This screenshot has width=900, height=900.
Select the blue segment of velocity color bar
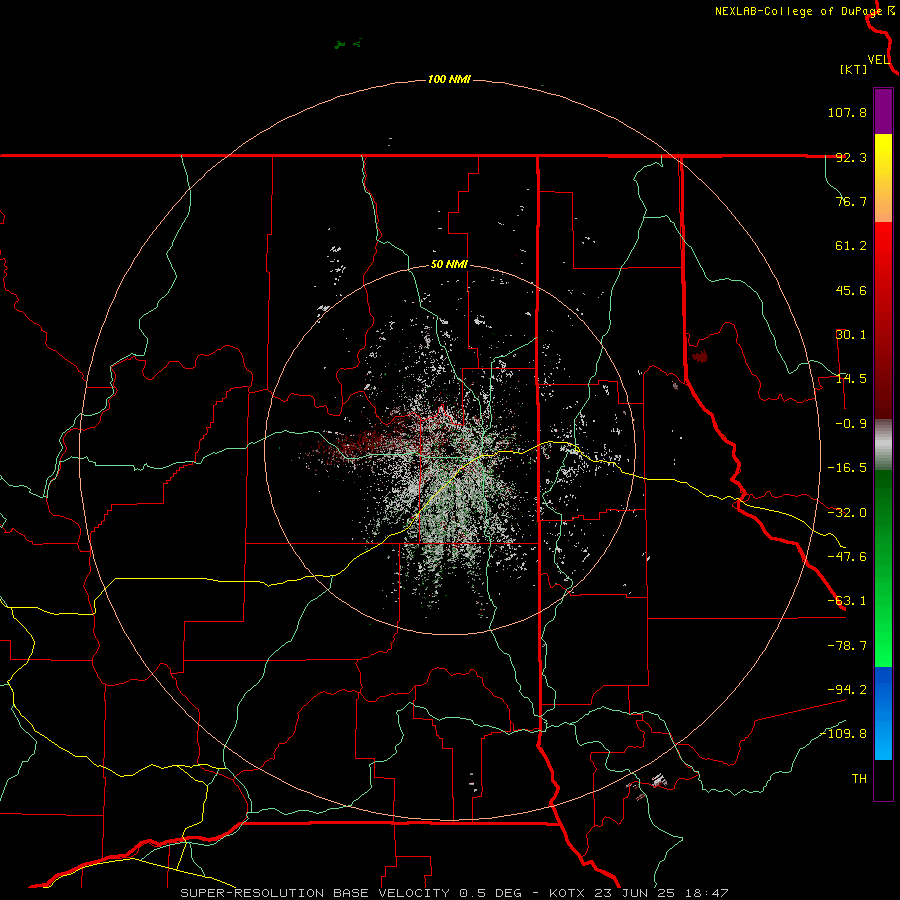coord(883,713)
